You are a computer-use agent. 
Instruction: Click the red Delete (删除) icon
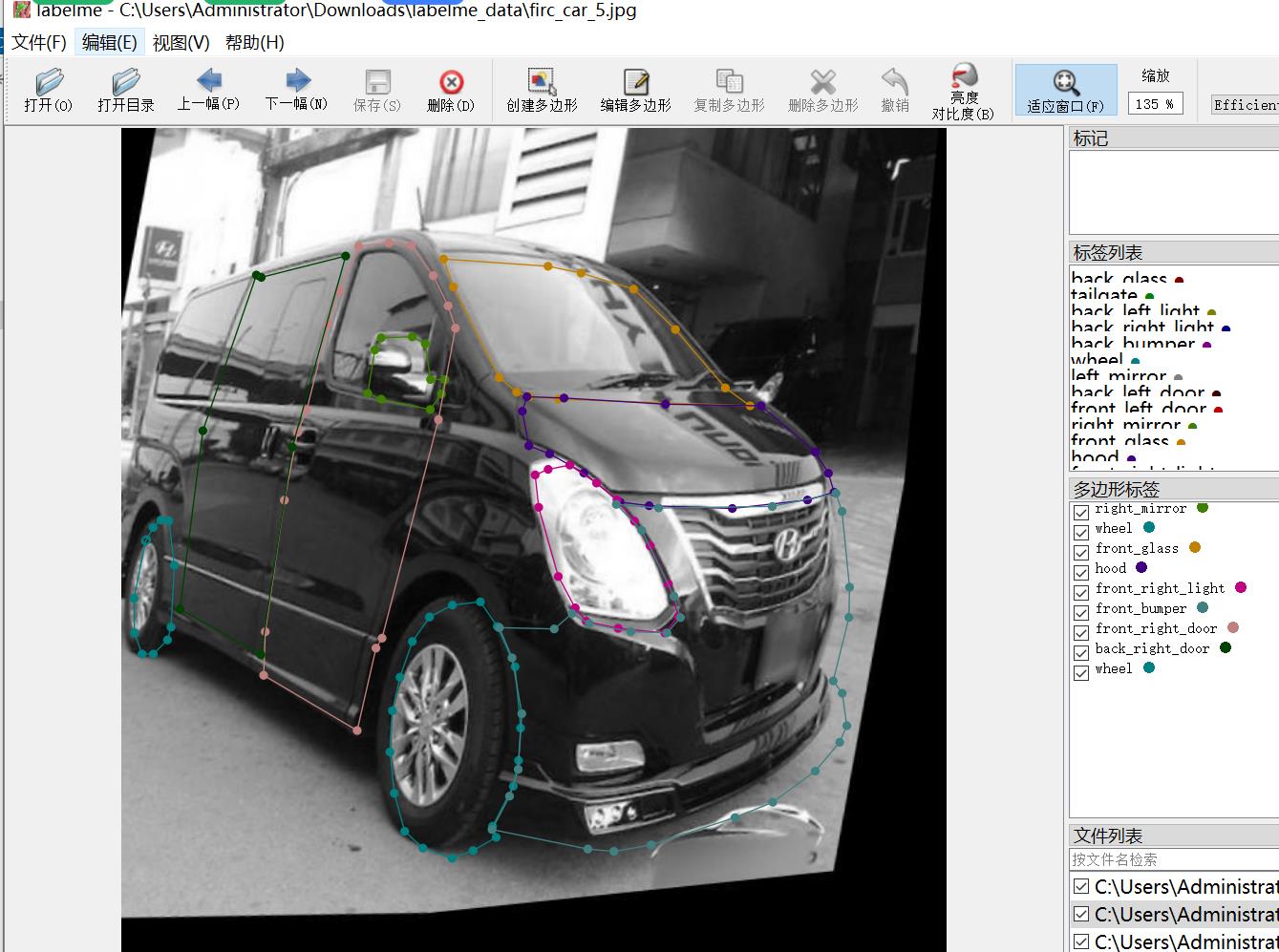tap(450, 91)
